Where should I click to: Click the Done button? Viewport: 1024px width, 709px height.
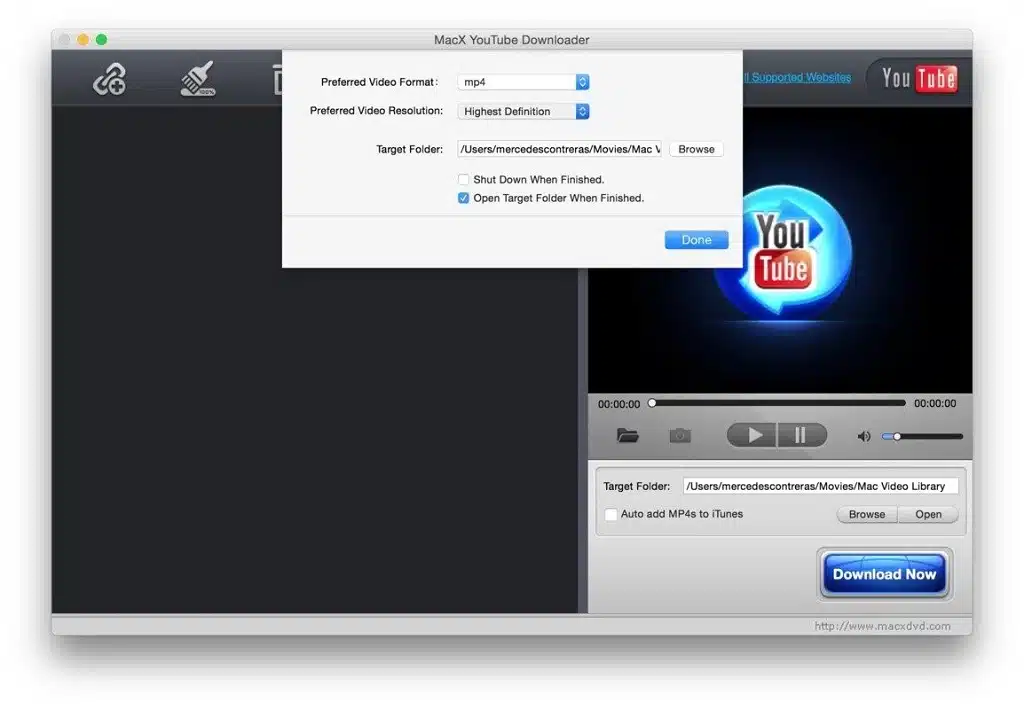click(696, 239)
